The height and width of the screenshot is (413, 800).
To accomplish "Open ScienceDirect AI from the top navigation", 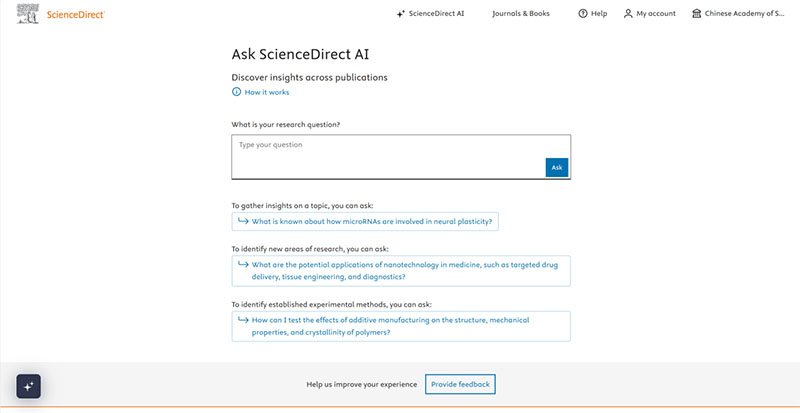I will (437, 14).
